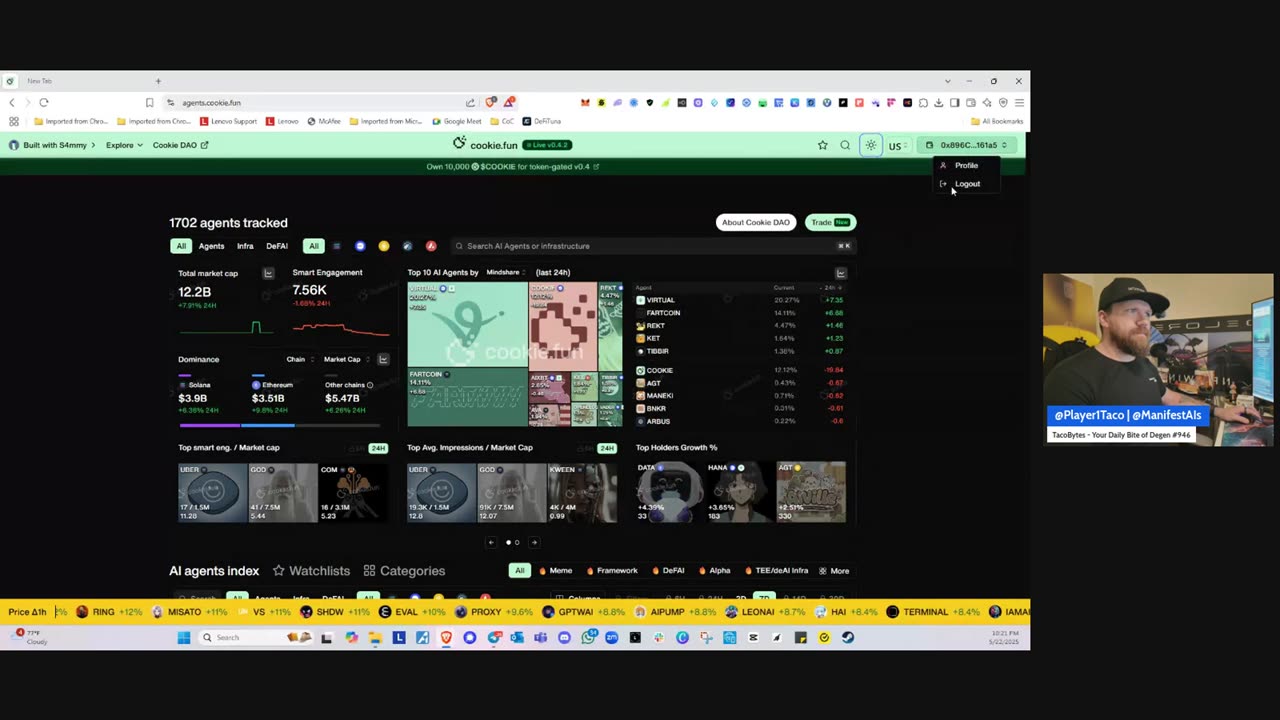Click the Live v0.4.2 status badge
1280x720 pixels.
pos(547,145)
